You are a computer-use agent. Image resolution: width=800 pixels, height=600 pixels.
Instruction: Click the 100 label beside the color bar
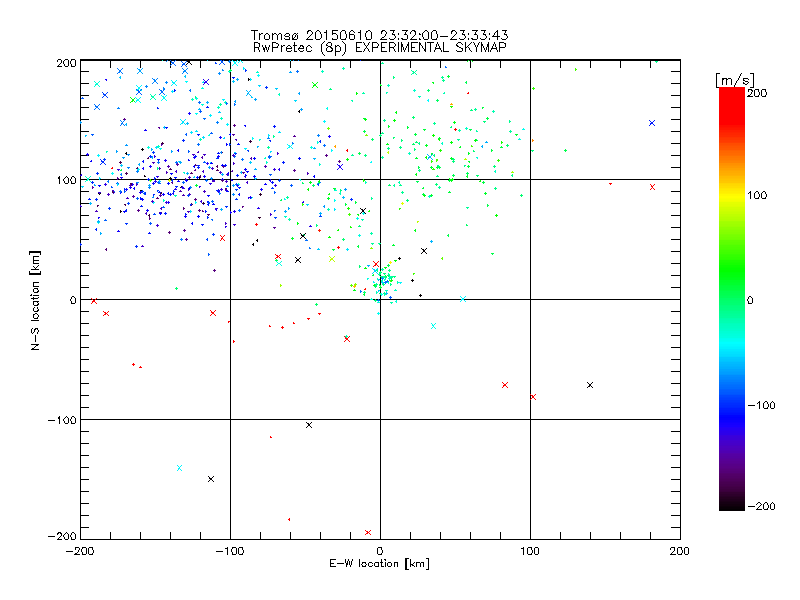click(757, 195)
